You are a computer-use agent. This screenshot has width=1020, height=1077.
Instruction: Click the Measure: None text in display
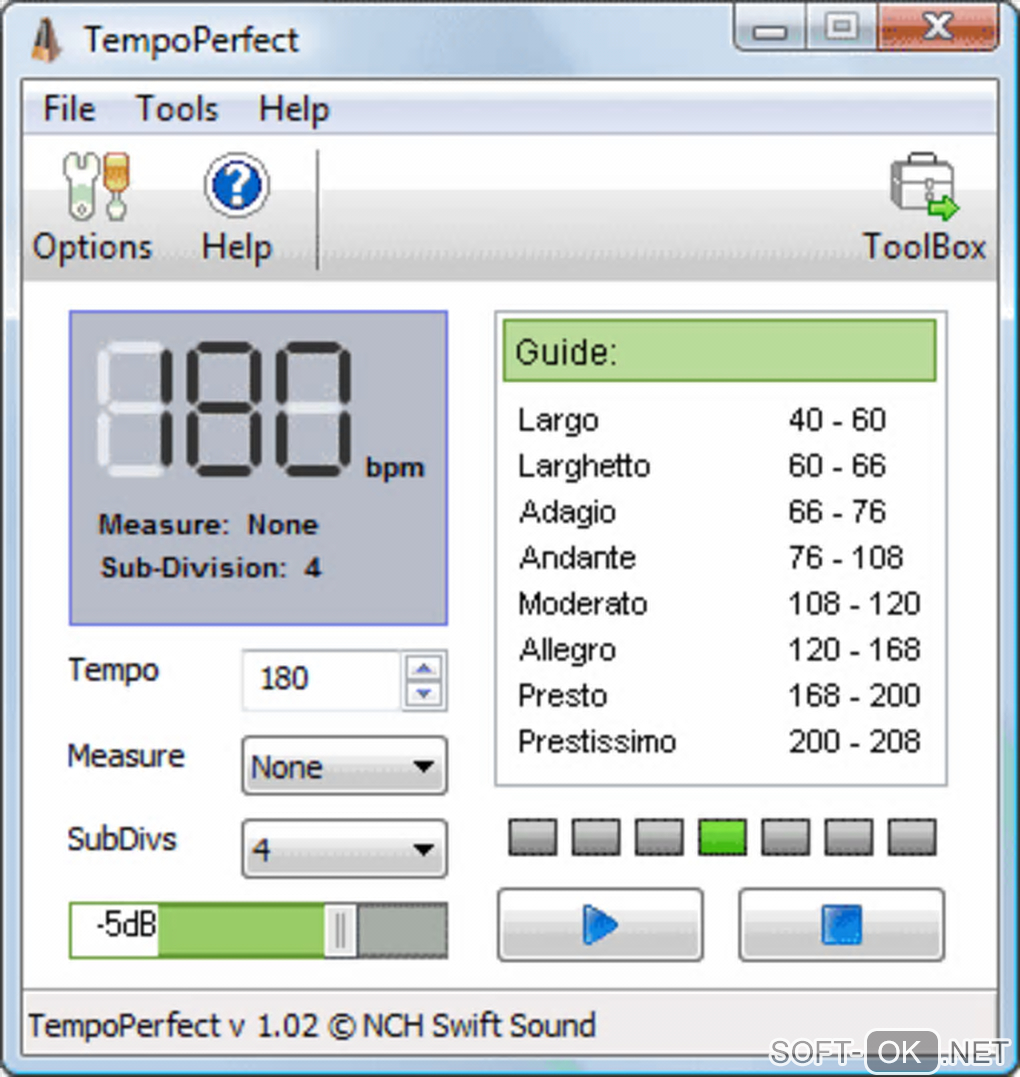(x=208, y=525)
